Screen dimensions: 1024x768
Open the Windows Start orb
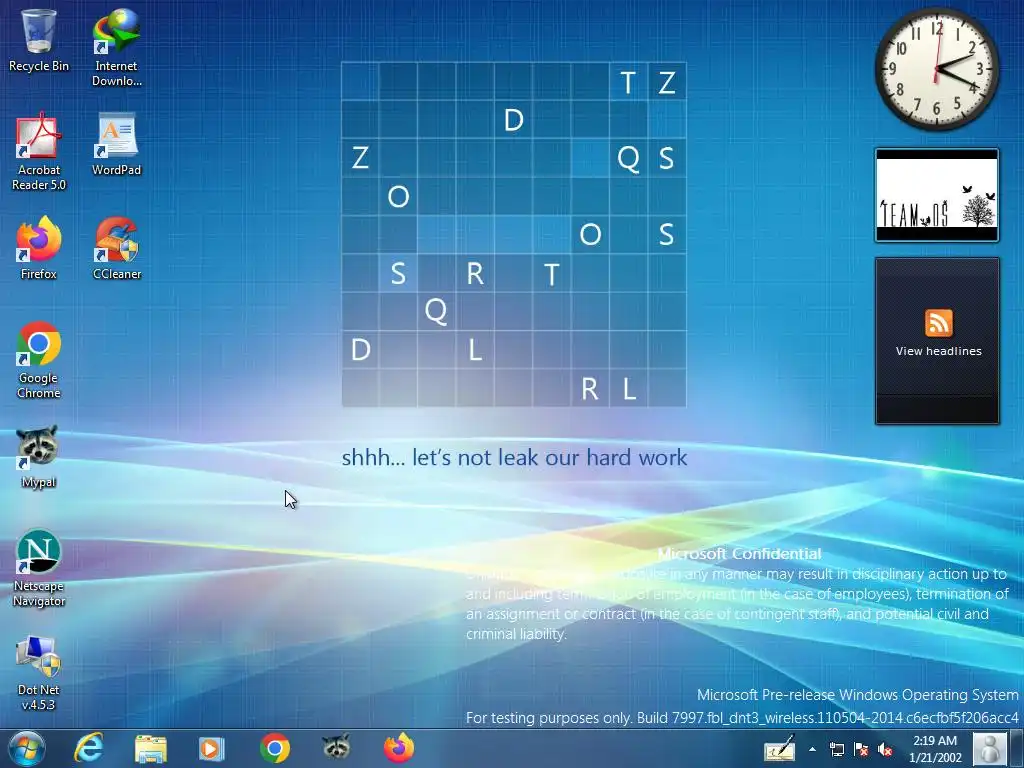[26, 748]
